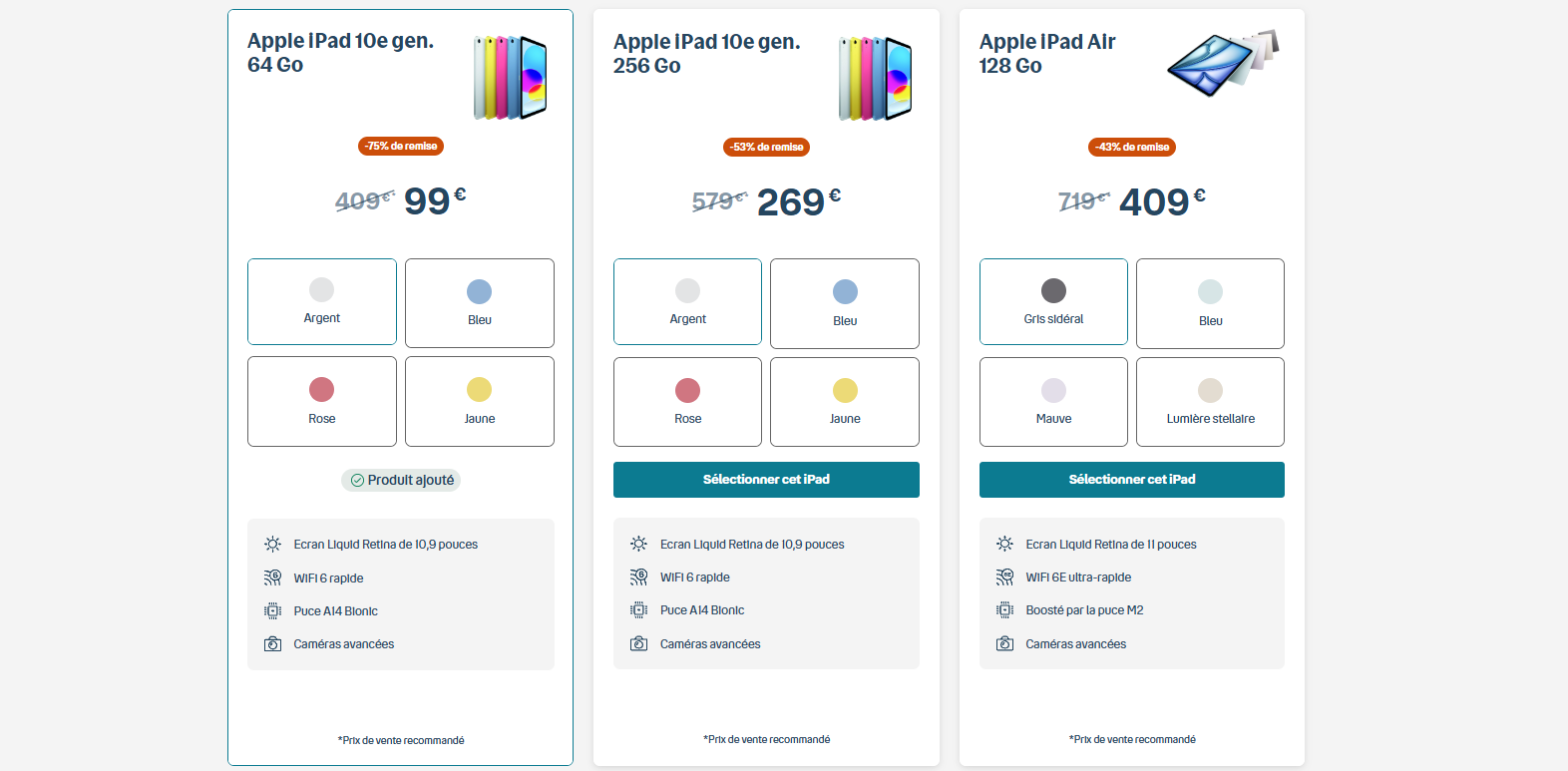Open the iPad 10e gen. 64 Go image
This screenshot has height=771, width=1568.
coord(510,78)
